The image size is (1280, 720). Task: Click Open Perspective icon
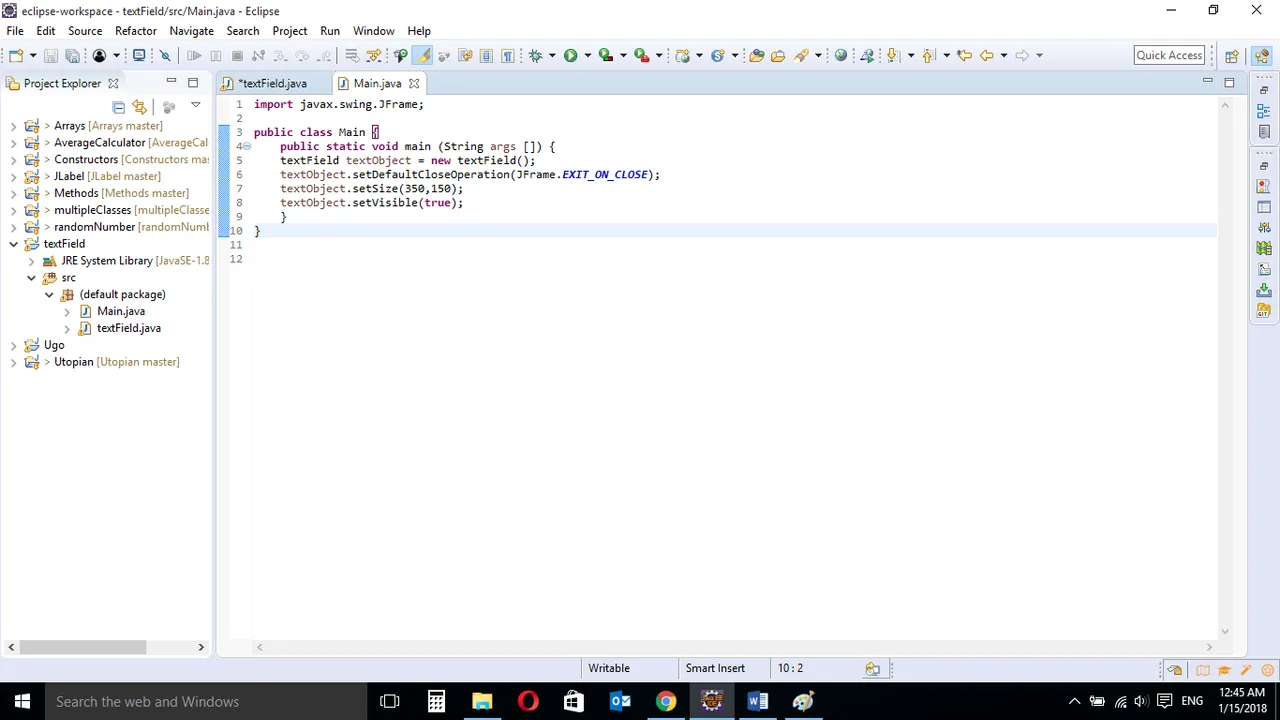(x=1232, y=56)
